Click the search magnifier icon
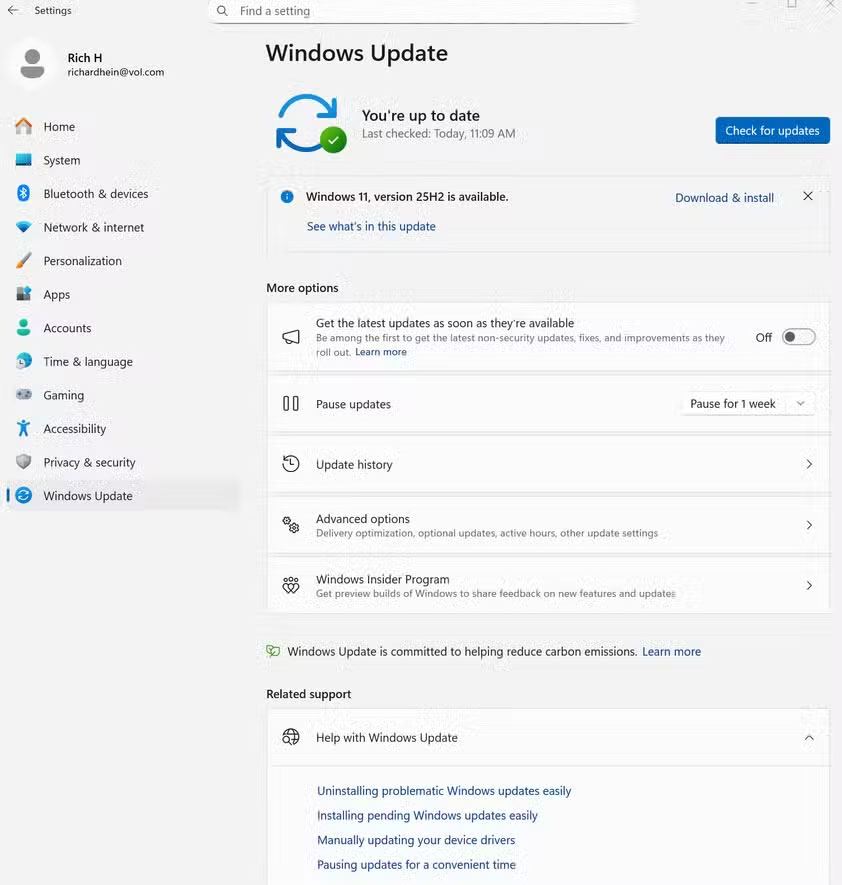Screen dimensions: 842x885 pyautogui.click(x=222, y=11)
